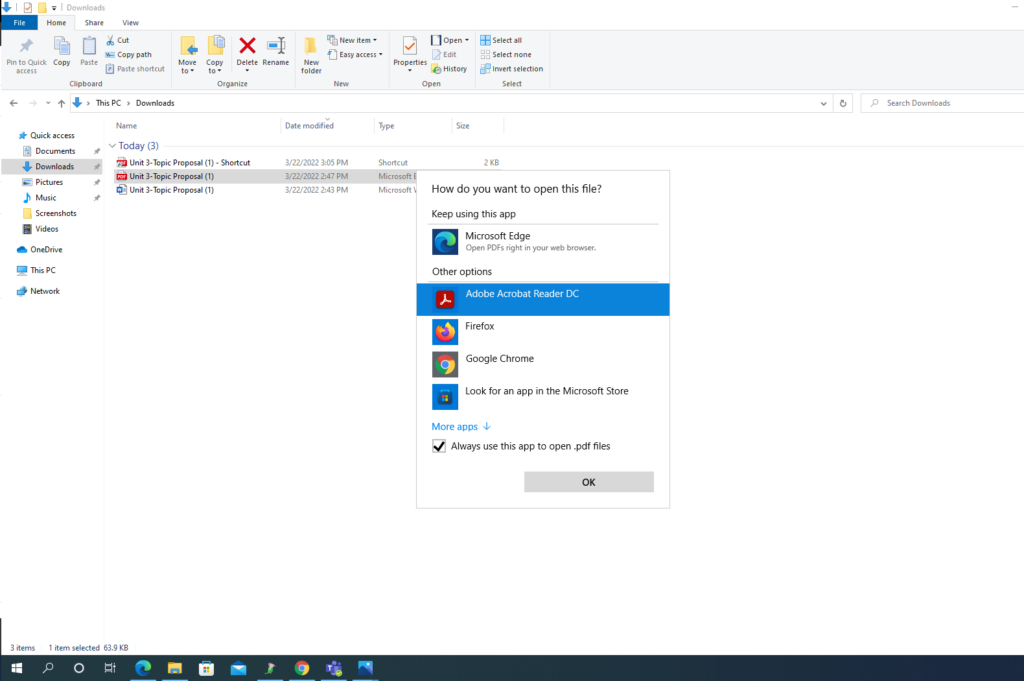Expand the New item dropdown
The height and width of the screenshot is (681, 1024).
(x=353, y=40)
